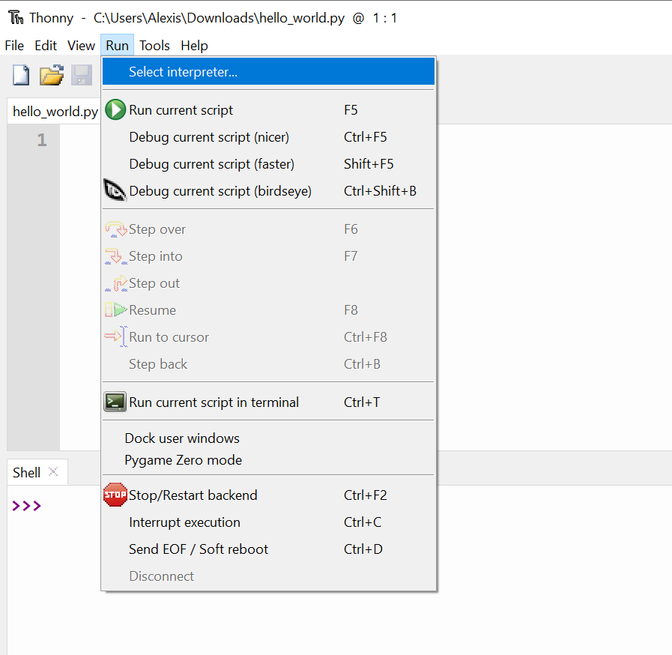Switch to the hello_world.py editor tab

coord(55,111)
